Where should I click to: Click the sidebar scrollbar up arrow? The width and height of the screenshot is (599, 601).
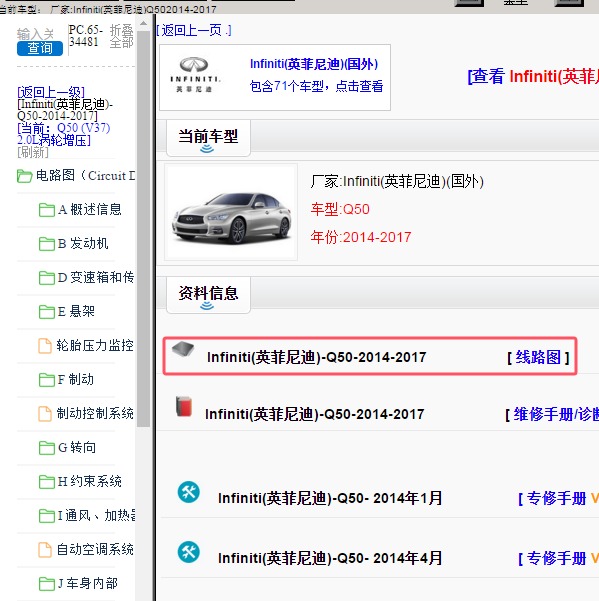click(143, 23)
